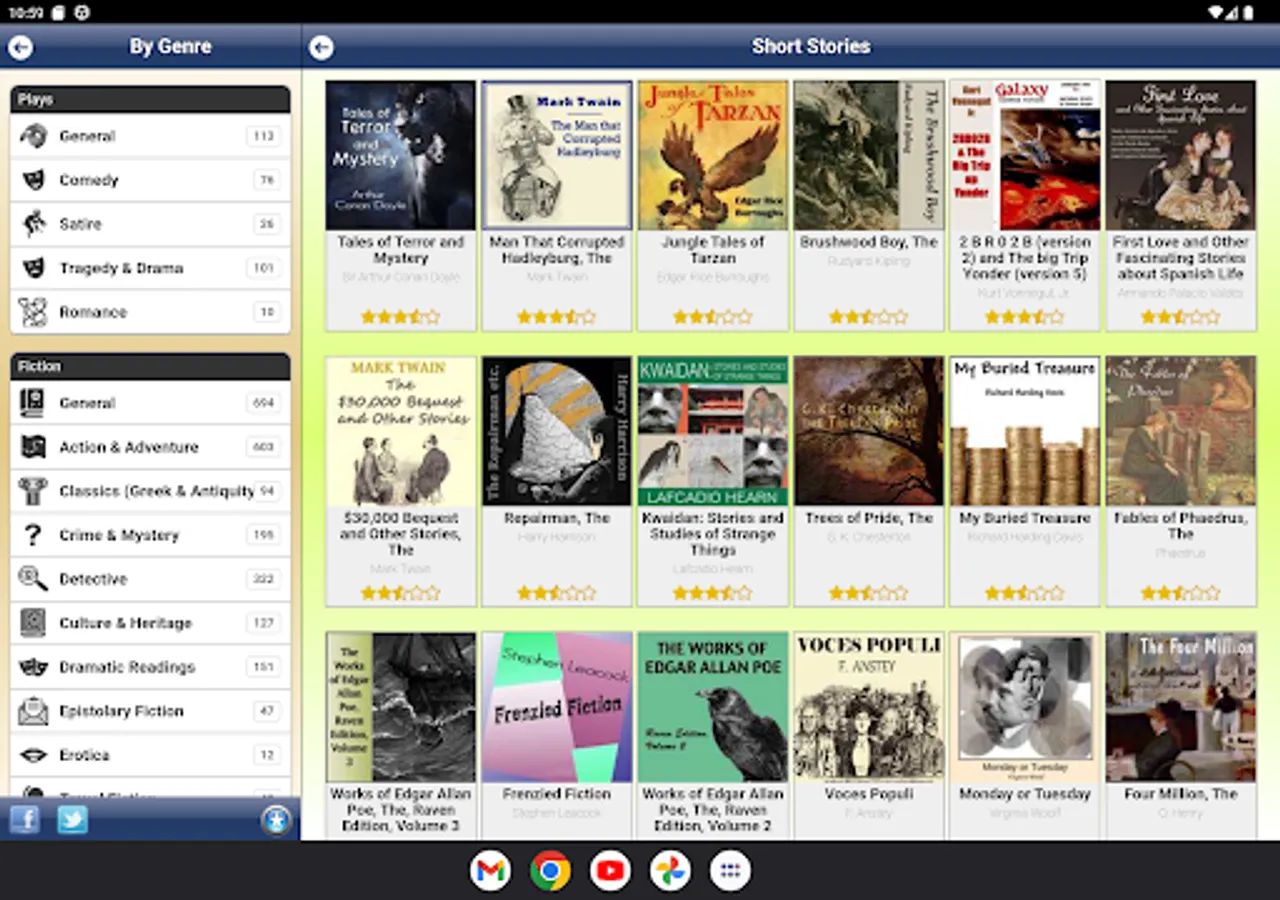
Task: Click the author name "Sir Arthur Conan Doyle"
Action: (401, 277)
